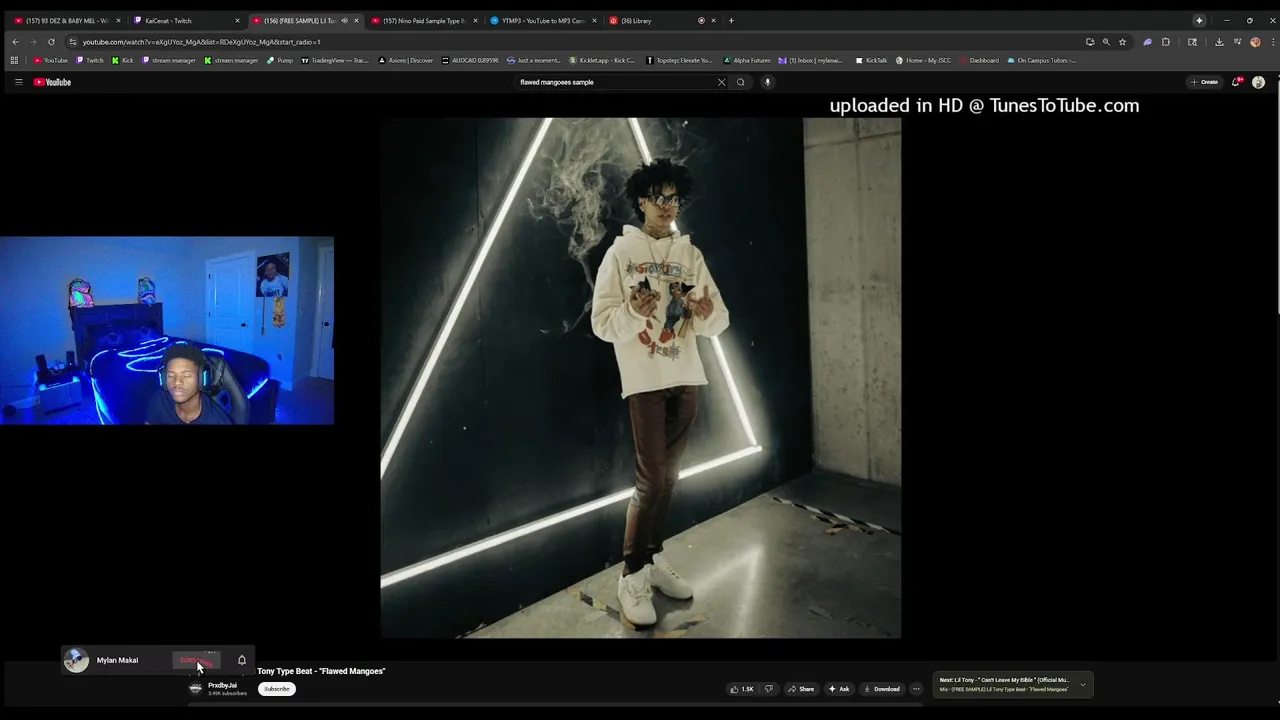The height and width of the screenshot is (720, 1280).
Task: Close the KaiCenat - Twitch tab
Action: tap(237, 20)
